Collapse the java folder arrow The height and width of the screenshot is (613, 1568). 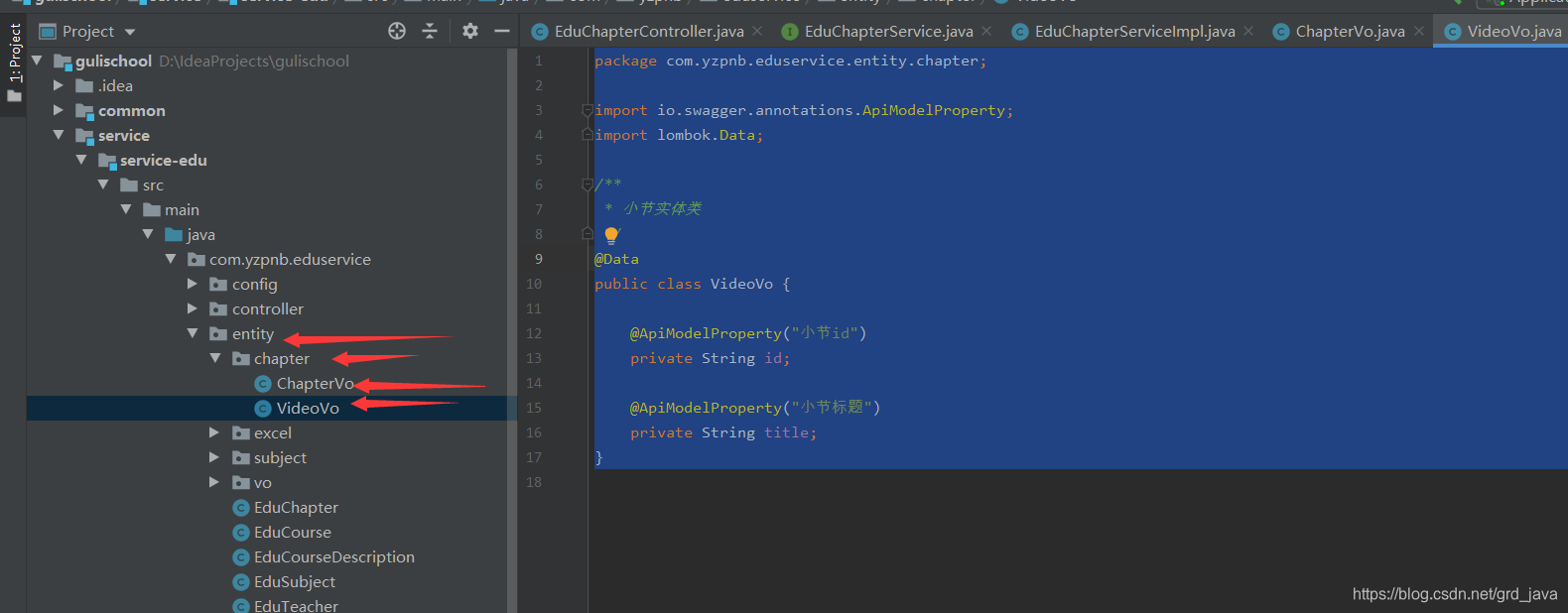148,234
